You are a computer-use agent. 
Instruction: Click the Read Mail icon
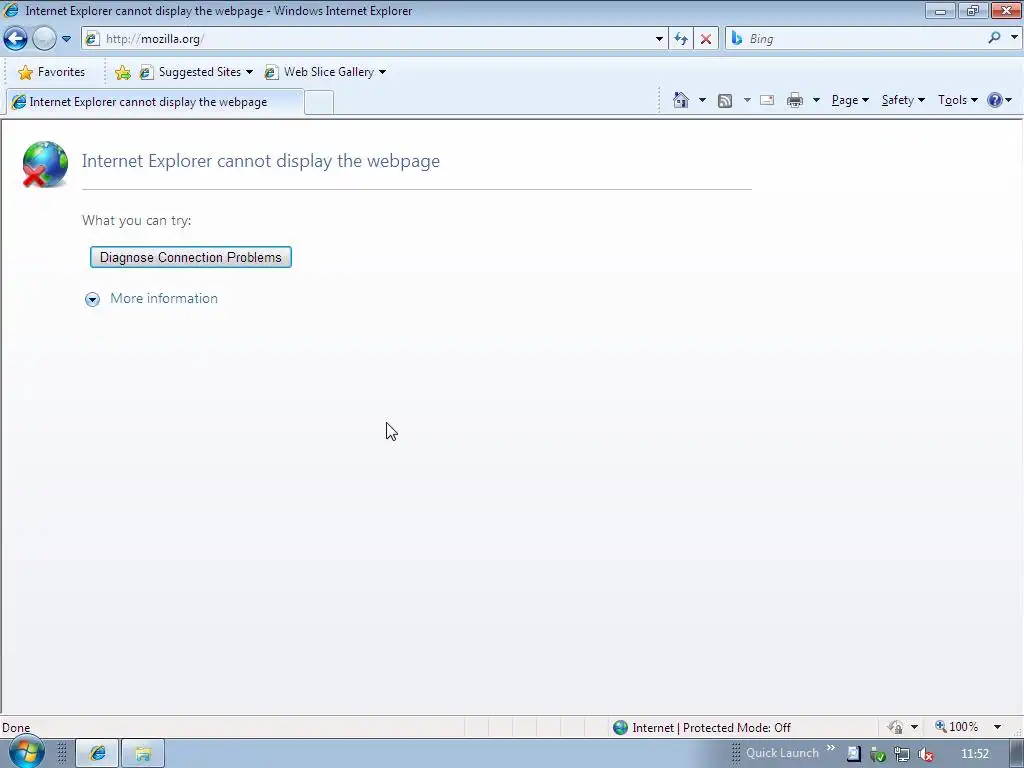tap(767, 100)
